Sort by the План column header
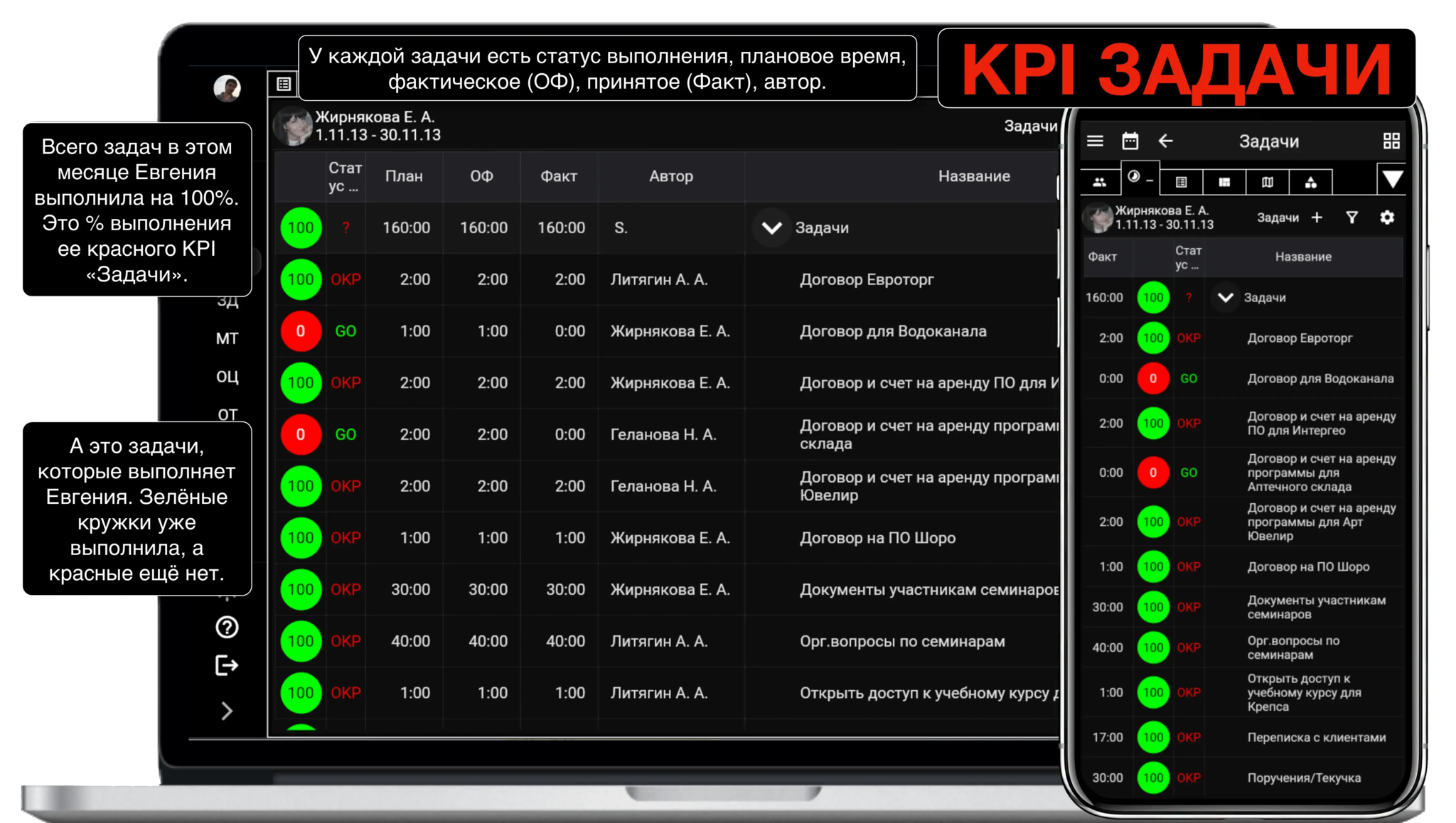 [404, 176]
